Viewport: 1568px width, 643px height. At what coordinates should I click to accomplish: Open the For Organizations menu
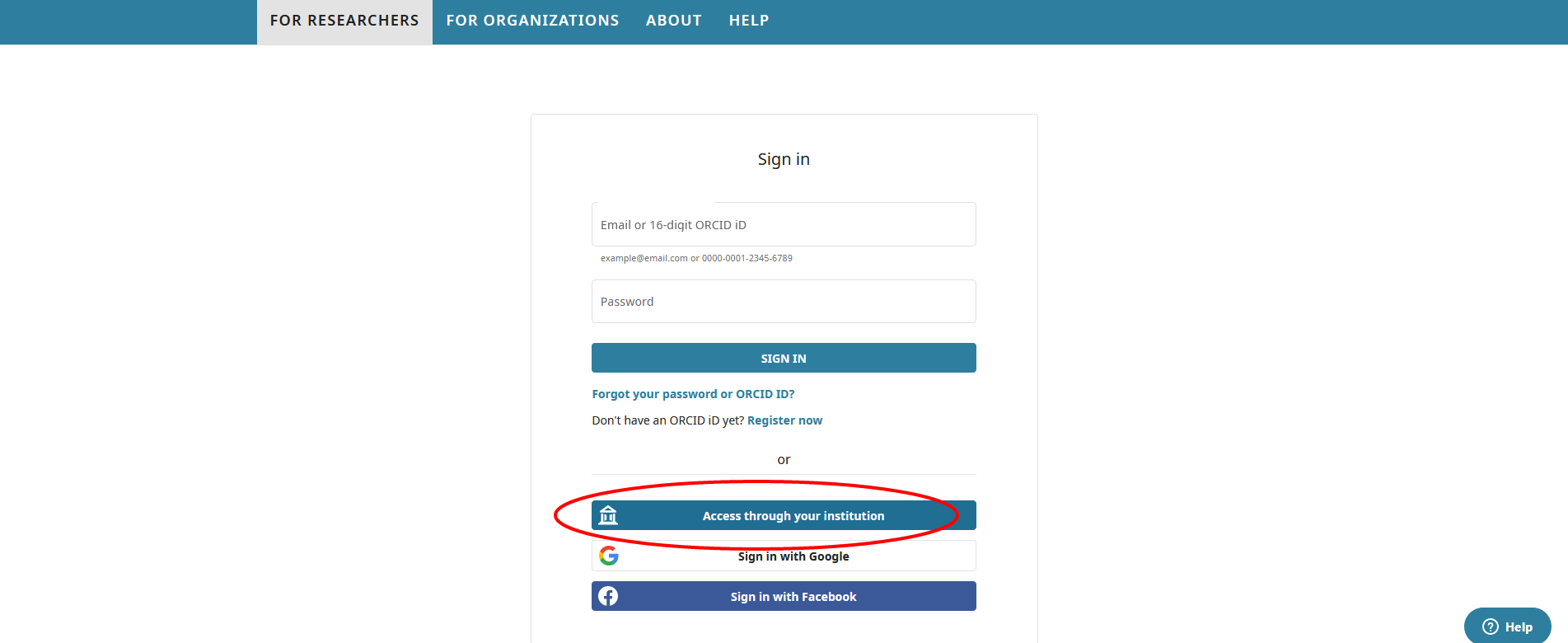point(532,21)
